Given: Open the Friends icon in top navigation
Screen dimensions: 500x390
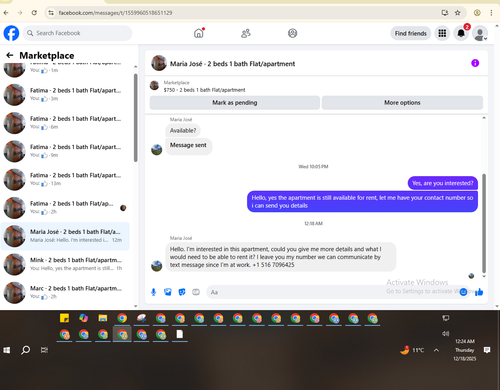Looking at the screenshot, I should pyautogui.click(x=246, y=33).
